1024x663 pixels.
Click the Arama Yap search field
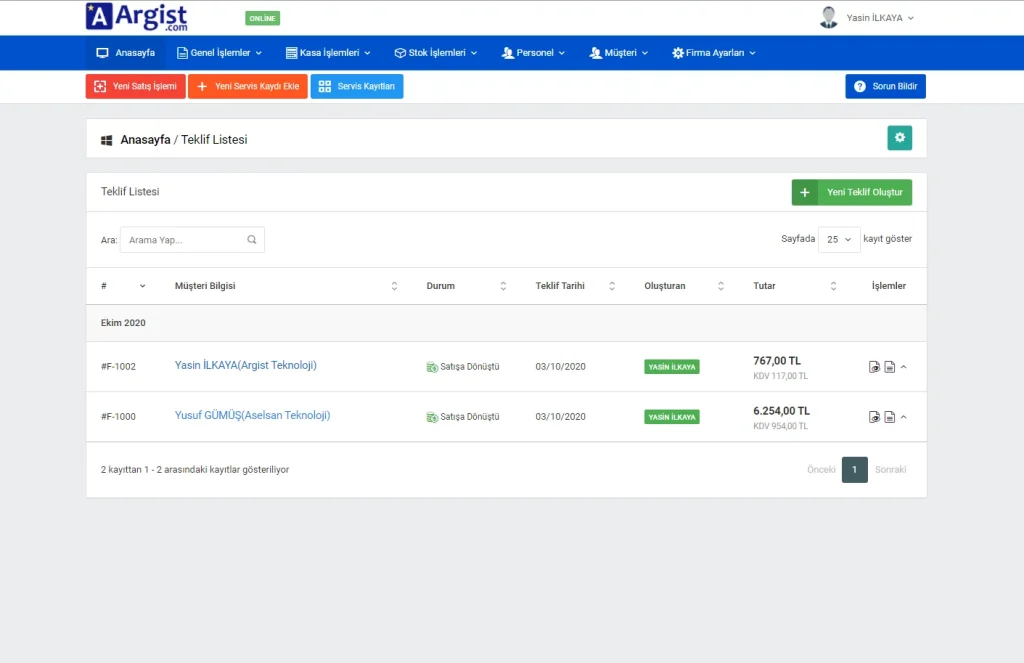click(x=184, y=240)
